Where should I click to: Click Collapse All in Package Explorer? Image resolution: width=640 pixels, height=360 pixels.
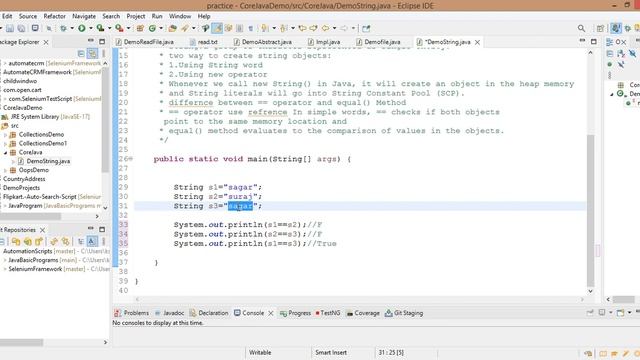pyautogui.click(x=81, y=53)
